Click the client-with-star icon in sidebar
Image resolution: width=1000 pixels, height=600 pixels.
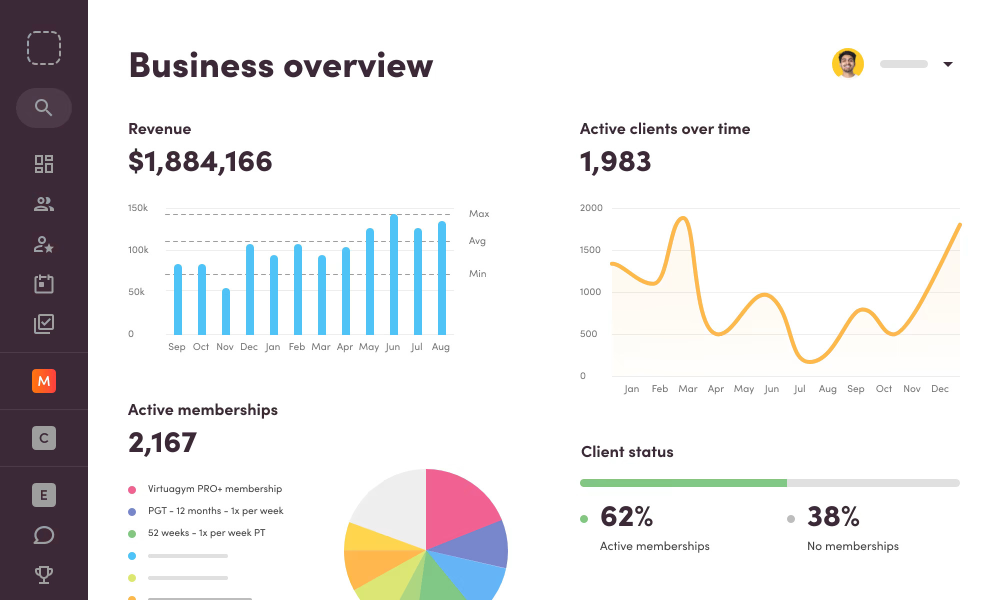(43, 245)
